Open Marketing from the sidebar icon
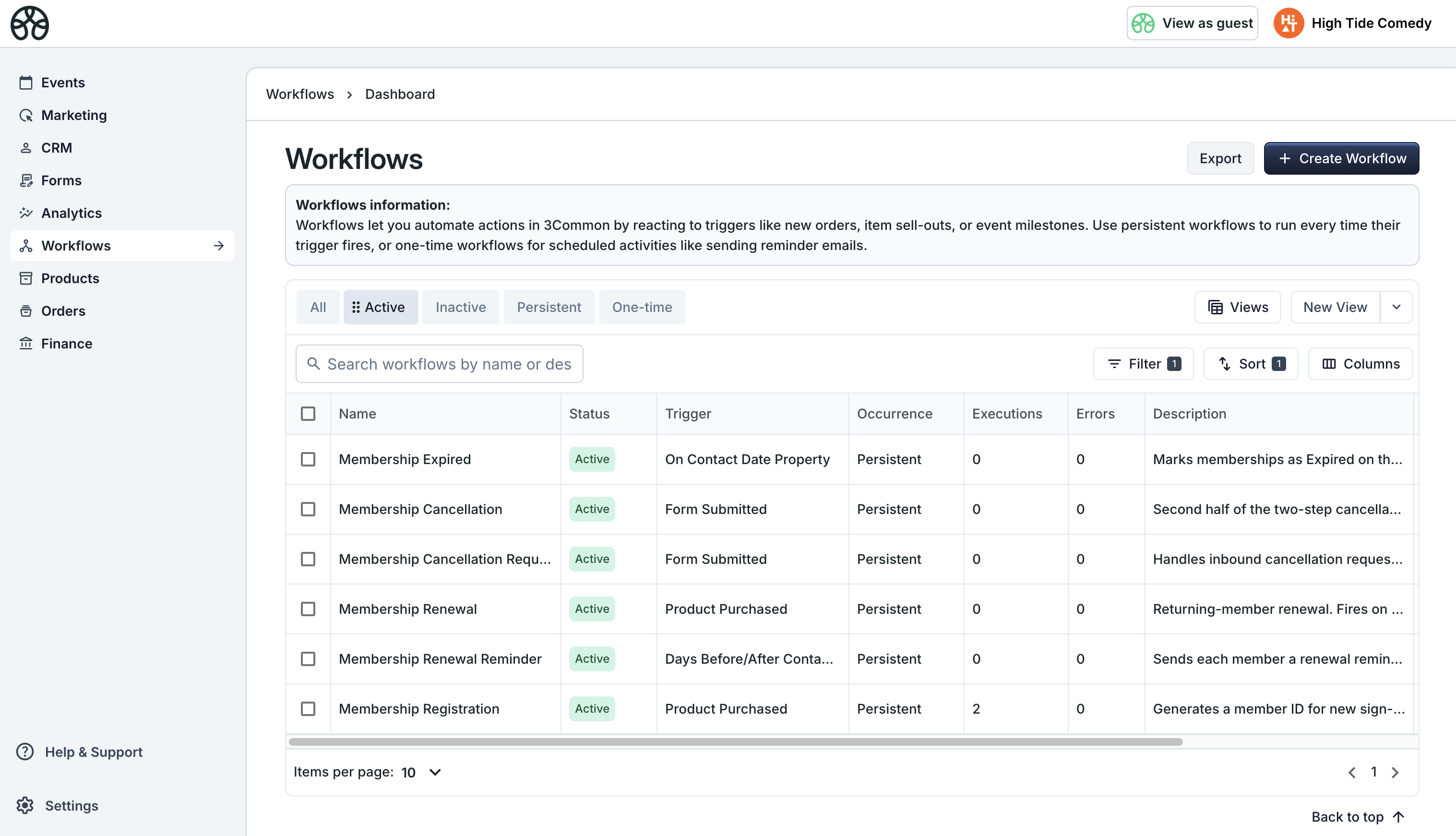Screen dimensions: 1456x836 pos(26,115)
